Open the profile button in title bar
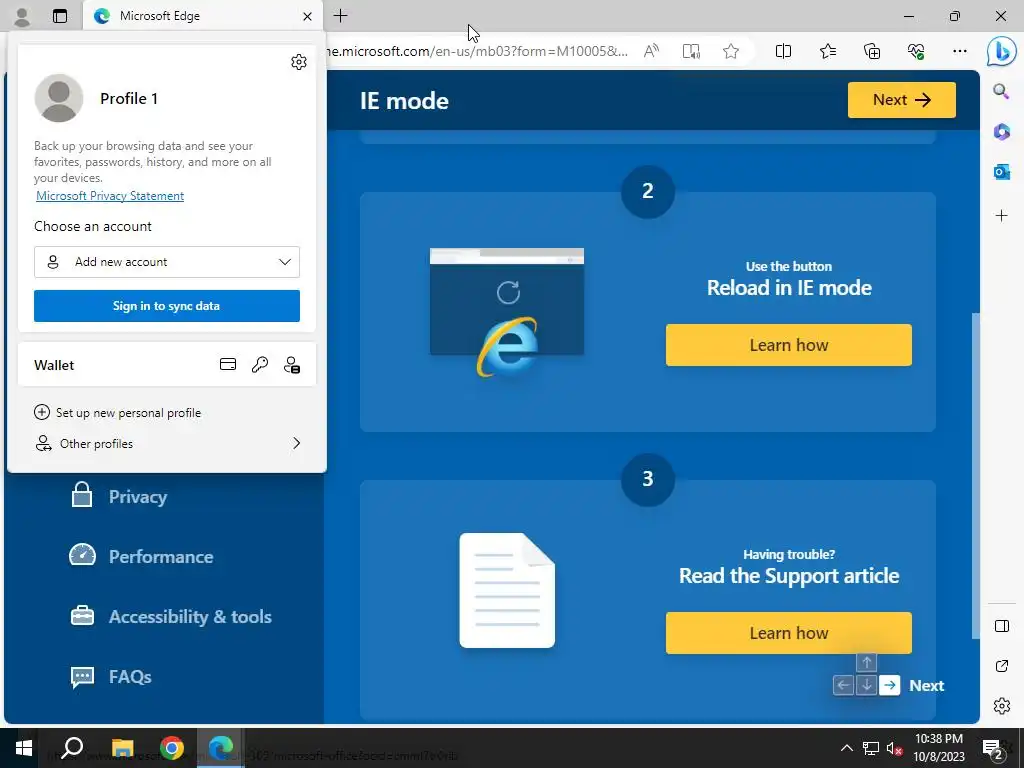The width and height of the screenshot is (1024, 768). click(22, 16)
